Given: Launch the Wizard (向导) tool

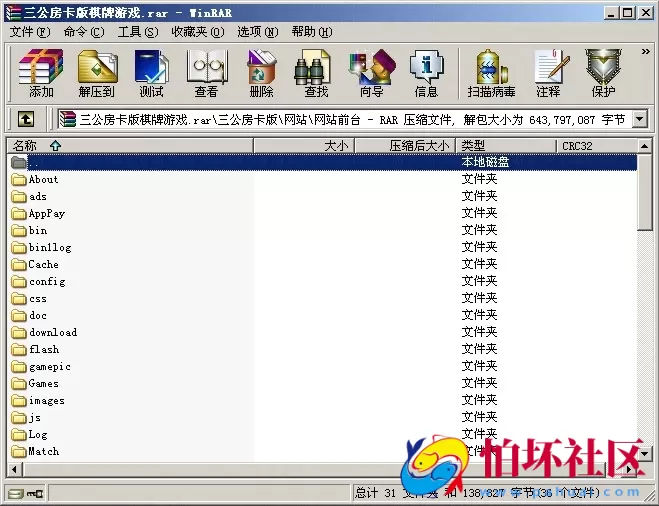Looking at the screenshot, I should pyautogui.click(x=372, y=74).
